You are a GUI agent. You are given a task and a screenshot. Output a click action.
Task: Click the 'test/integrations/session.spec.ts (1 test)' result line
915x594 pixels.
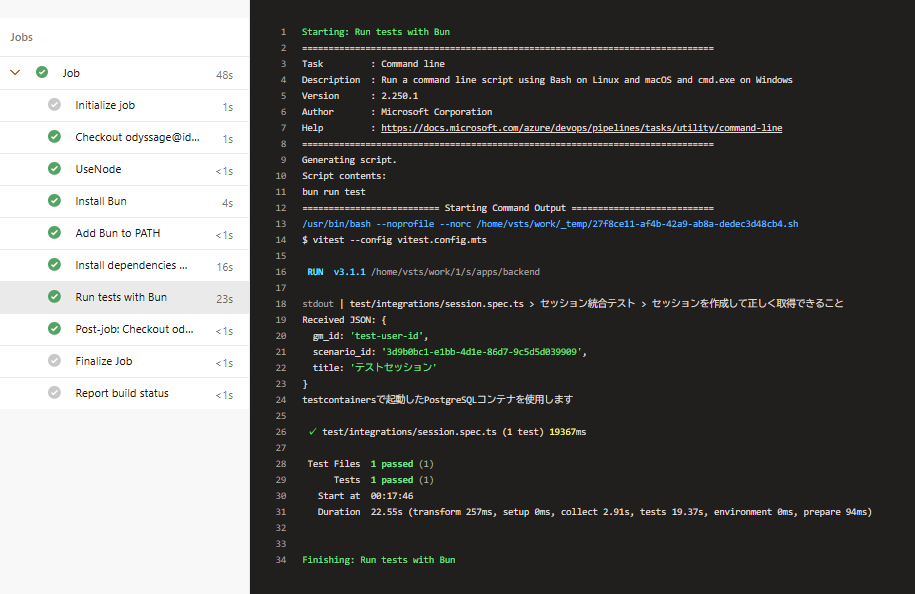[447, 432]
